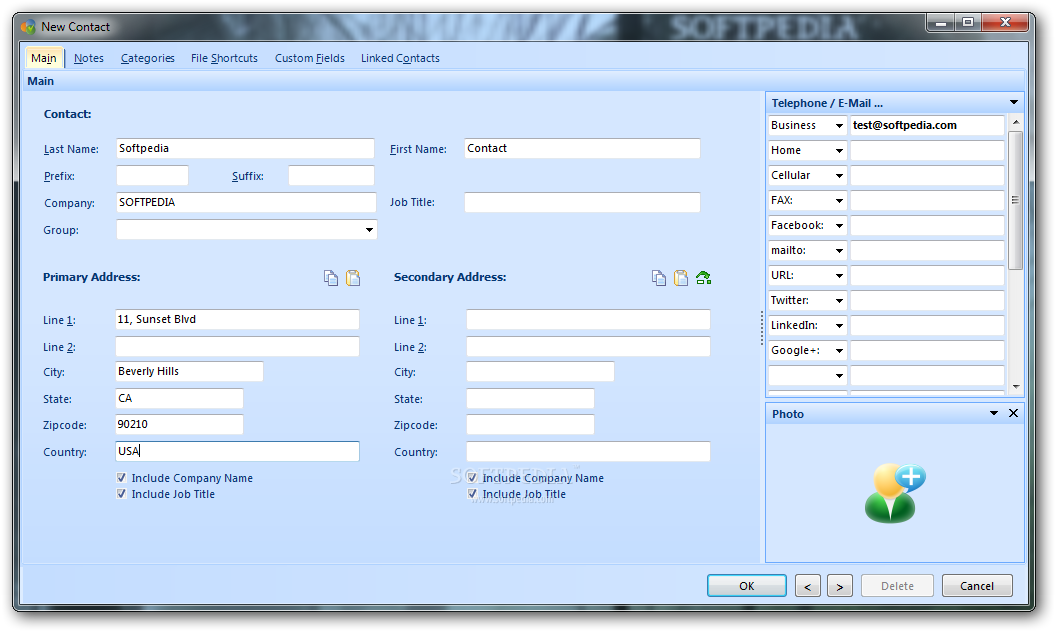Click the Cellular number field

click(927, 175)
